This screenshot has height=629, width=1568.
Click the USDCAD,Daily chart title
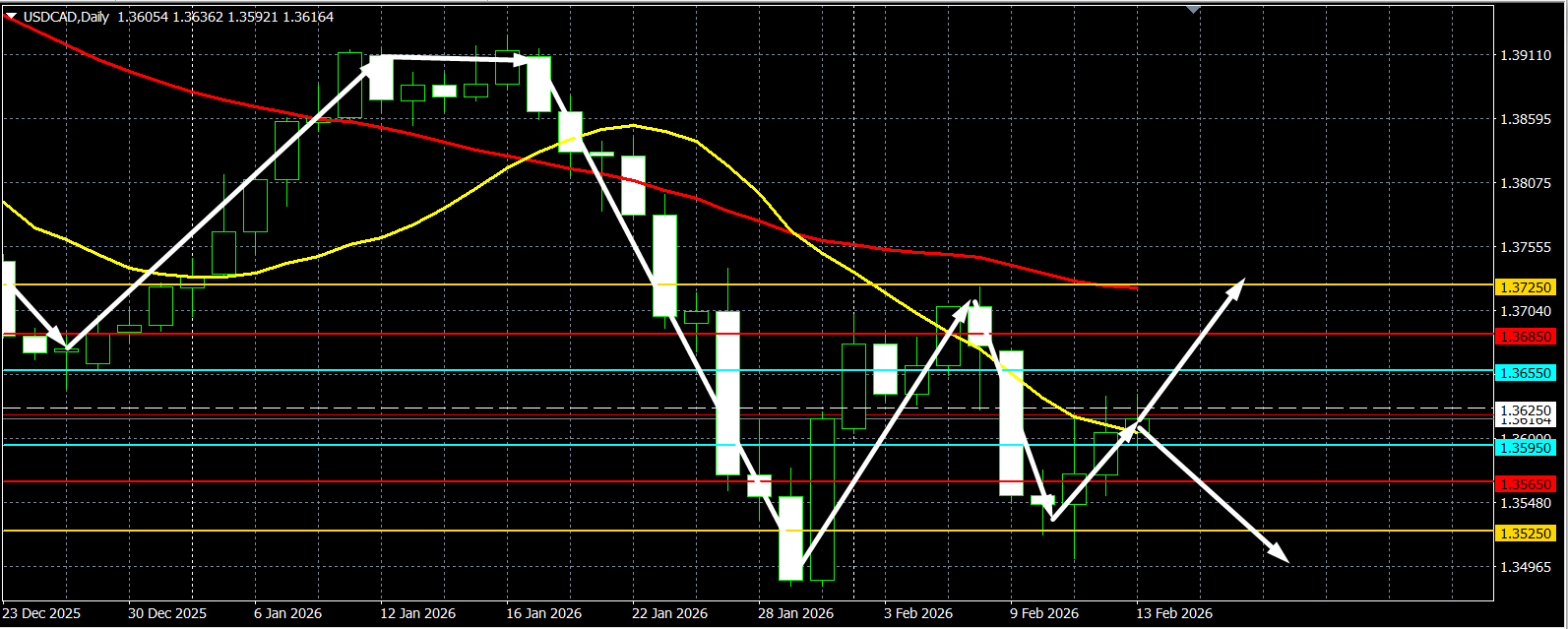click(66, 17)
